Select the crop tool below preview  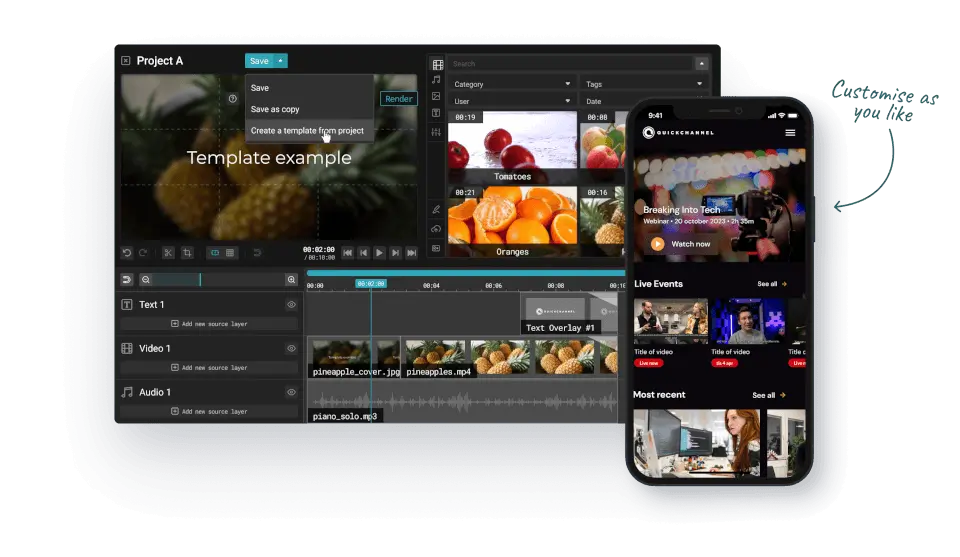[x=187, y=253]
